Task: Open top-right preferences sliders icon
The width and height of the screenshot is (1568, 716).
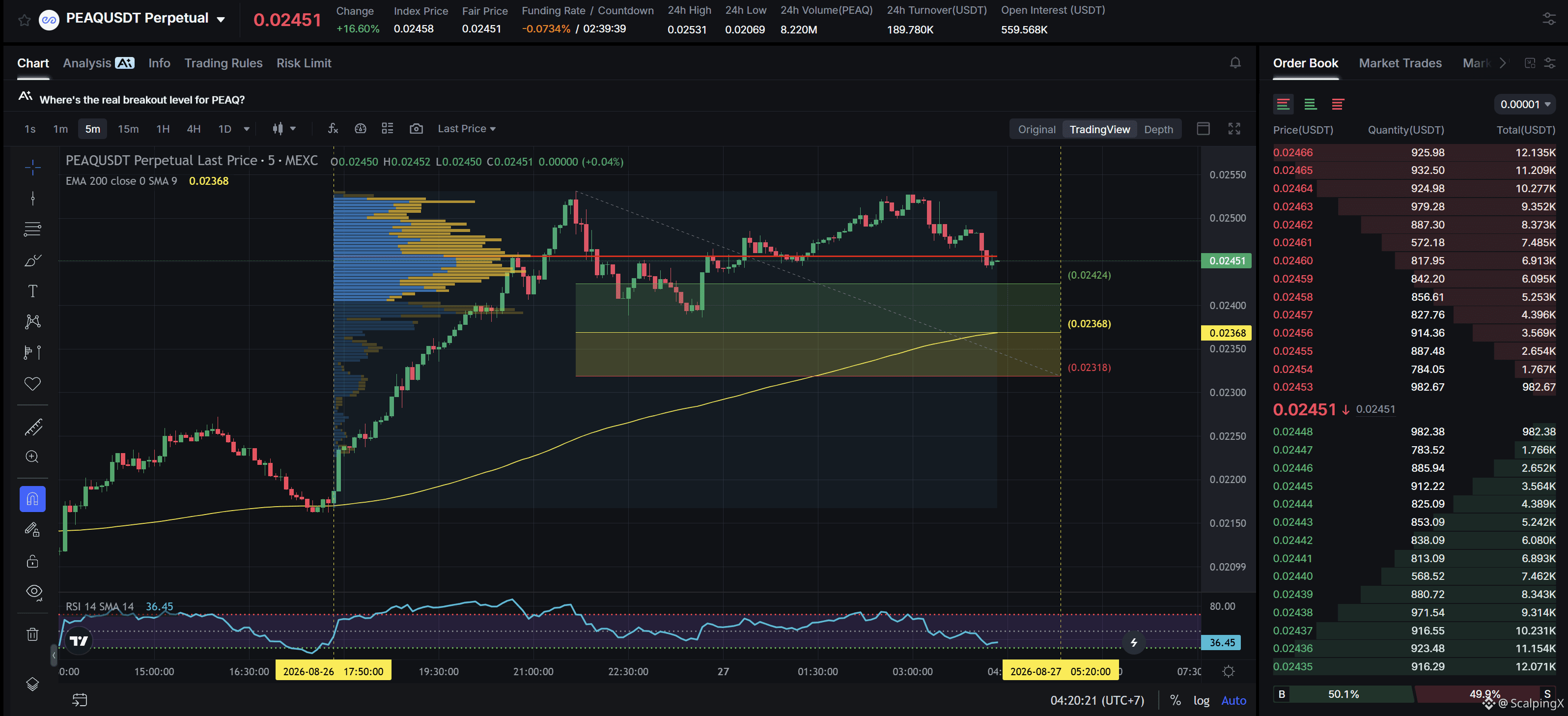Action: pos(1549,20)
